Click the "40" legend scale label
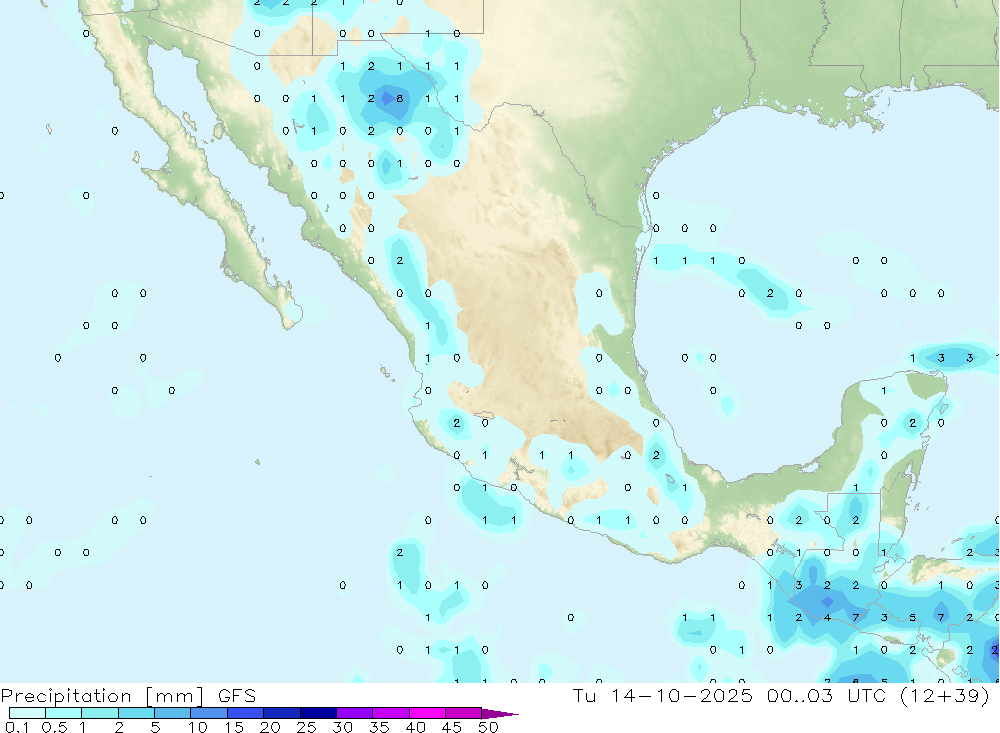Screen dimensions: 1000x733 [x=416, y=727]
